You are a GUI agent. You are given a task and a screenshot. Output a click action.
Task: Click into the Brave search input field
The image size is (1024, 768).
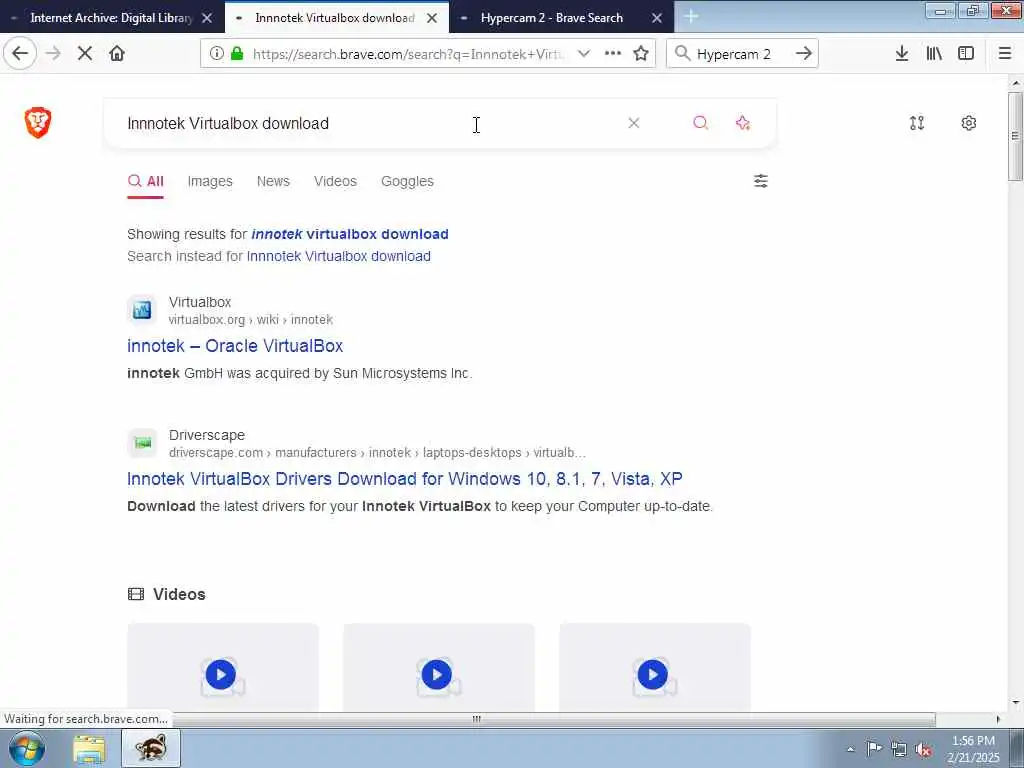pyautogui.click(x=366, y=123)
